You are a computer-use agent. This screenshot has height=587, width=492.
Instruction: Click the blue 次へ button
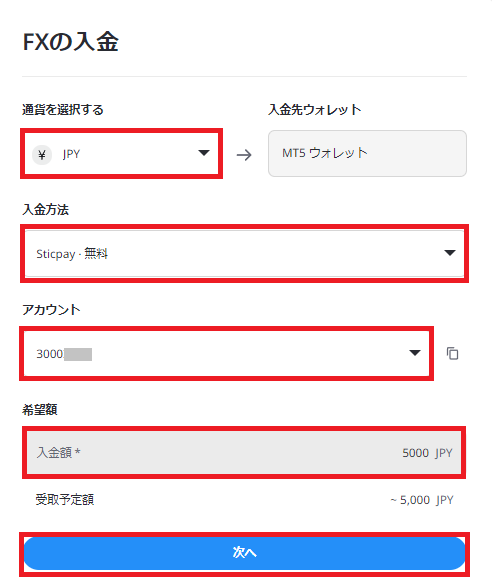[245, 553]
